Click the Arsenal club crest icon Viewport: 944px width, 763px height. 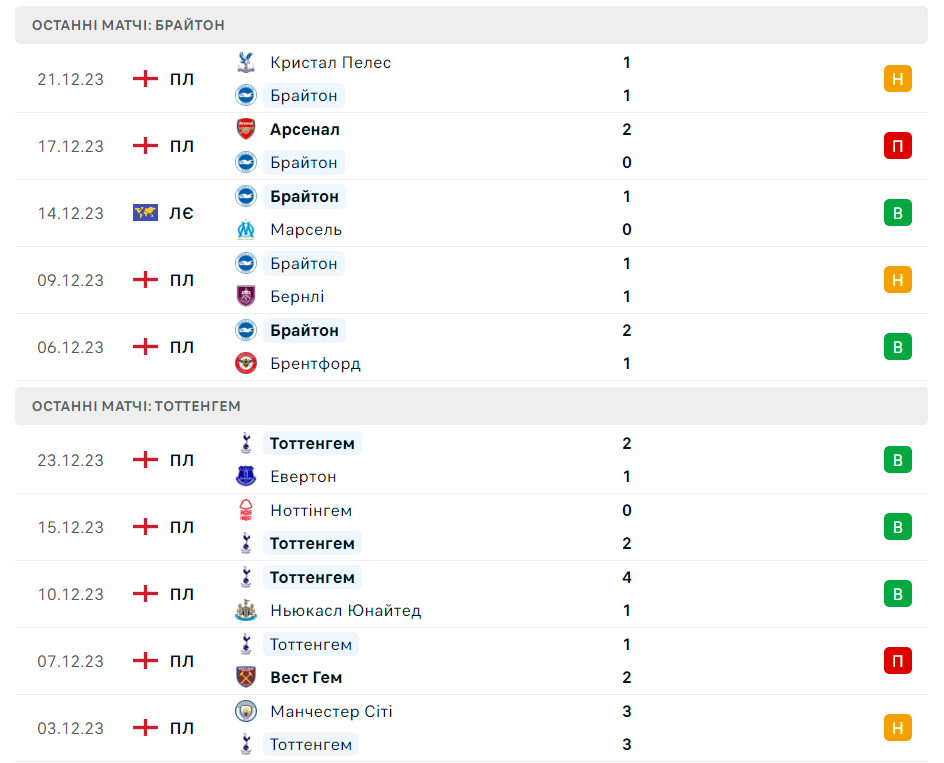click(245, 129)
